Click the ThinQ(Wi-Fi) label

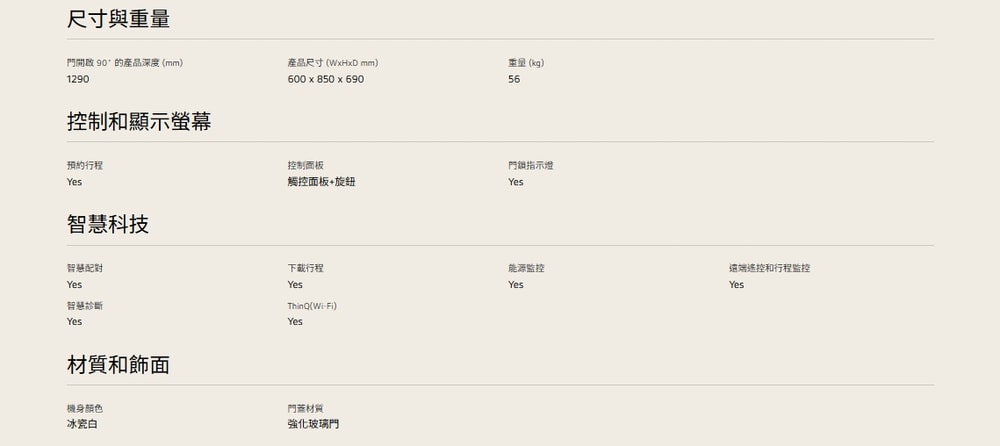click(x=311, y=305)
